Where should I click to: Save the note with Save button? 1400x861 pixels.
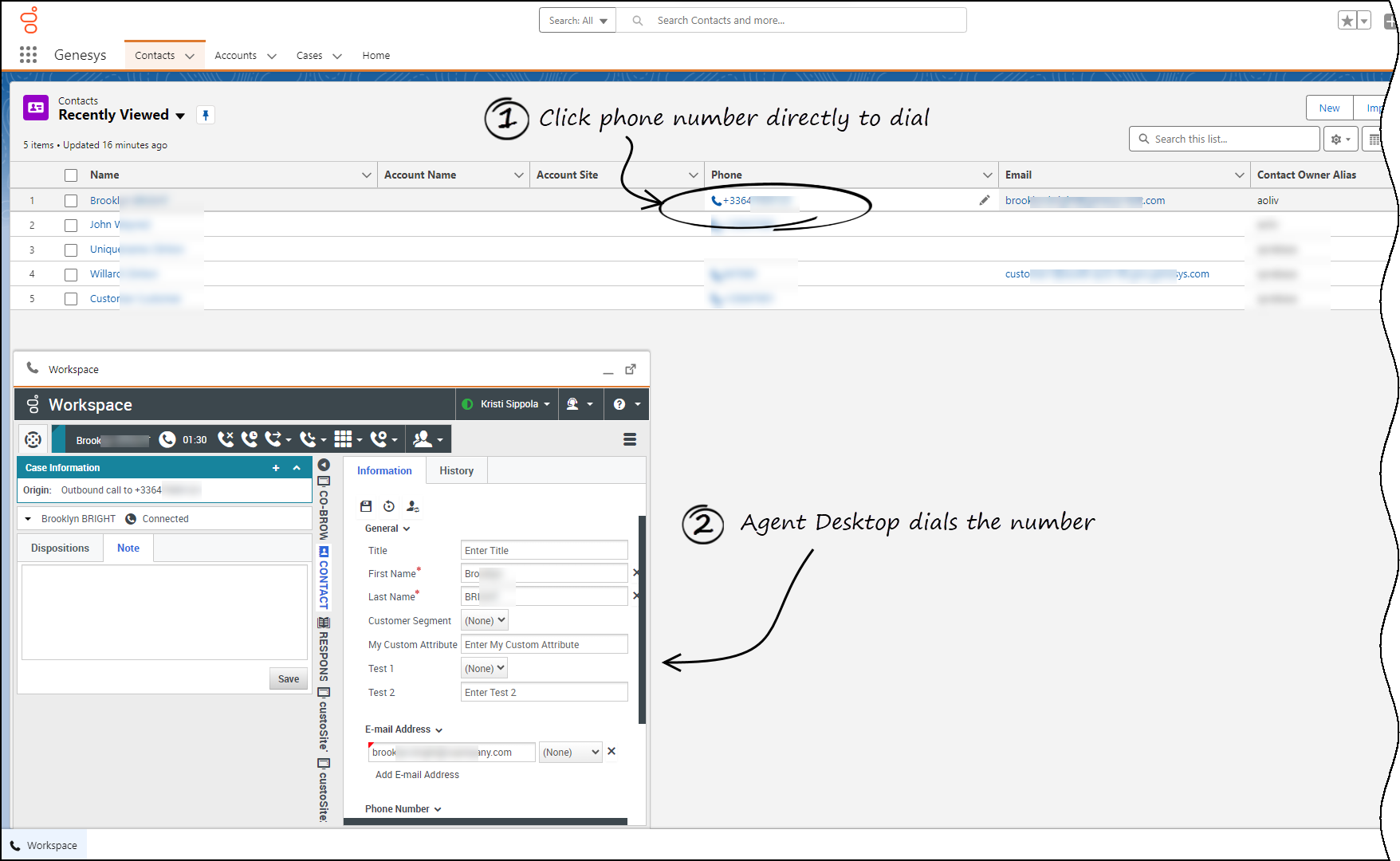(289, 679)
